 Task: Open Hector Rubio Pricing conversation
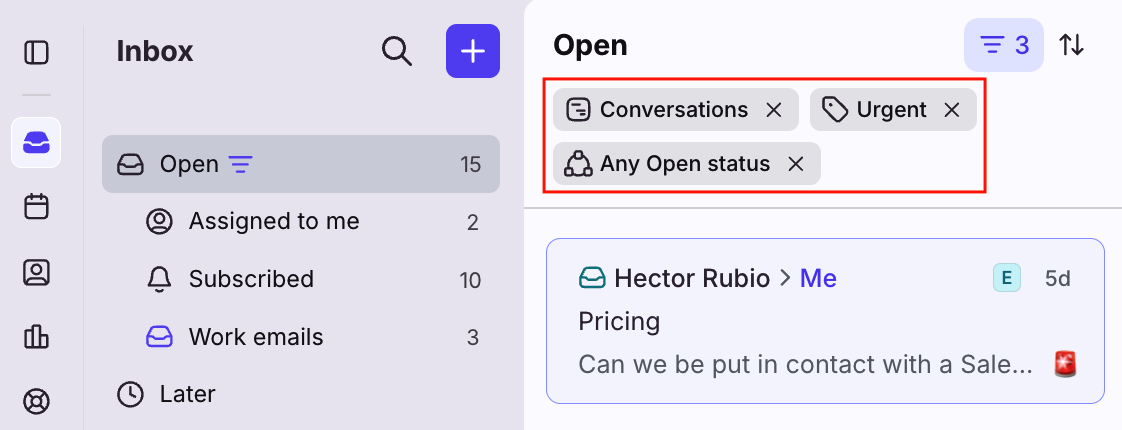click(825, 320)
